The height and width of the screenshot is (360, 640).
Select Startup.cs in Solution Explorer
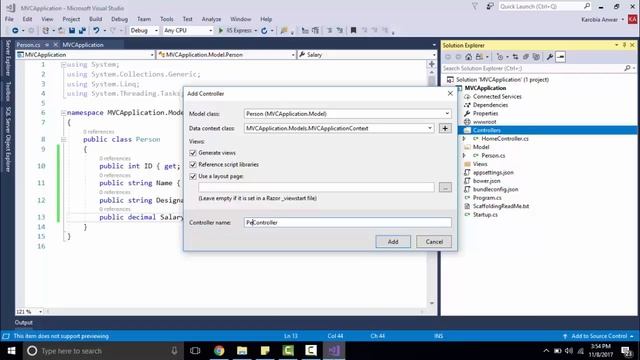click(485, 215)
